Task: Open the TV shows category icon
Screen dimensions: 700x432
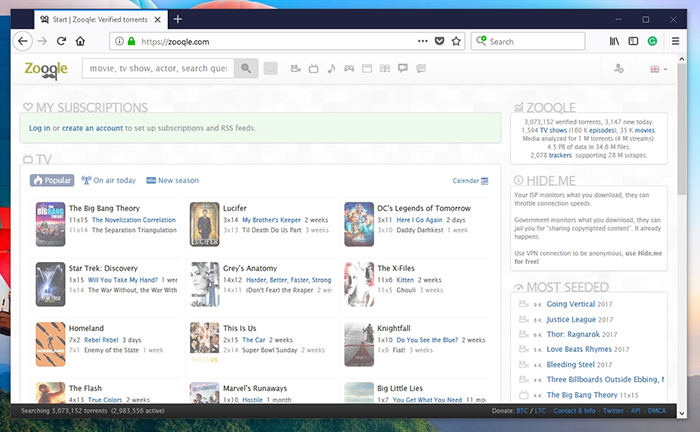Action: pyautogui.click(x=313, y=69)
